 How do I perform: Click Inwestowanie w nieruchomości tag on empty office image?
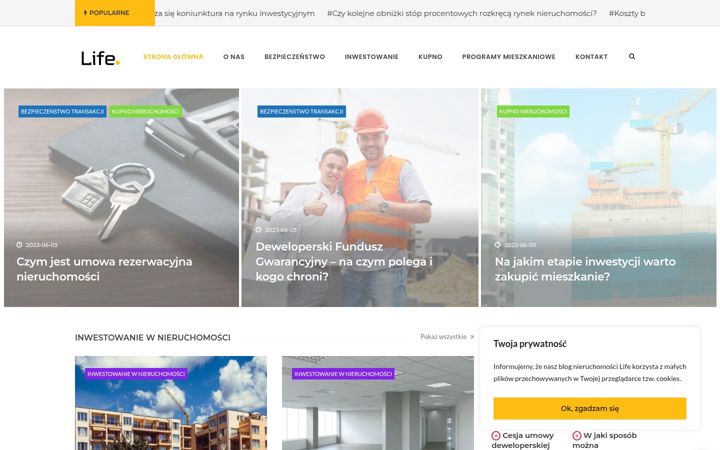coord(343,374)
